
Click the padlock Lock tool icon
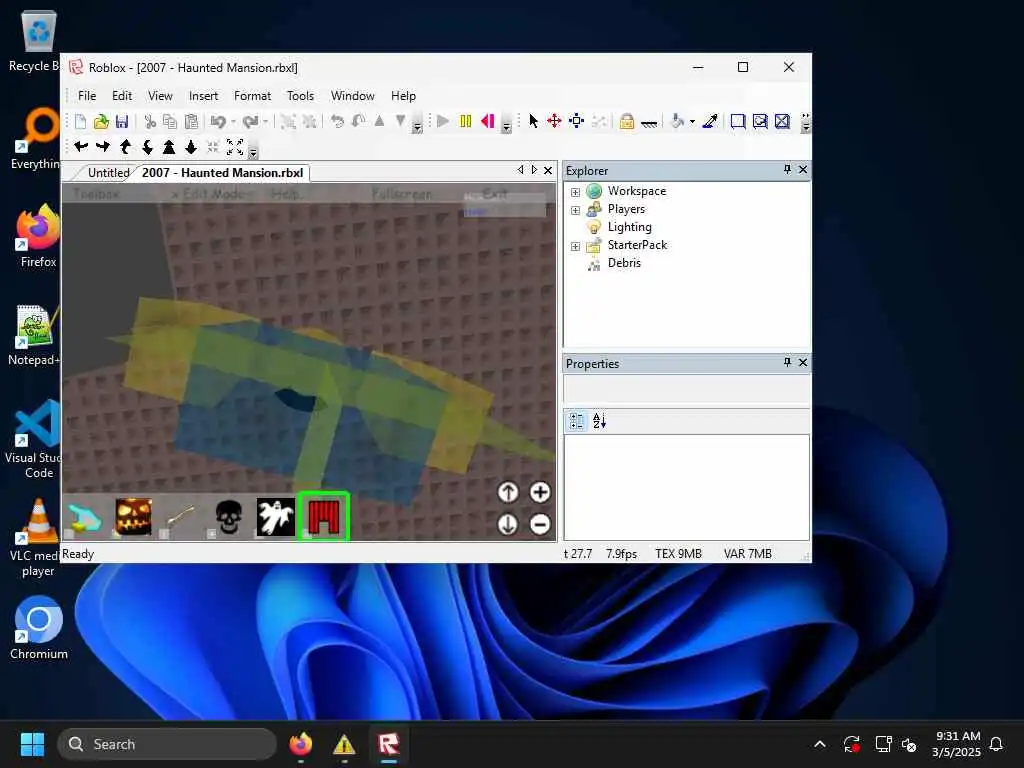tap(627, 121)
